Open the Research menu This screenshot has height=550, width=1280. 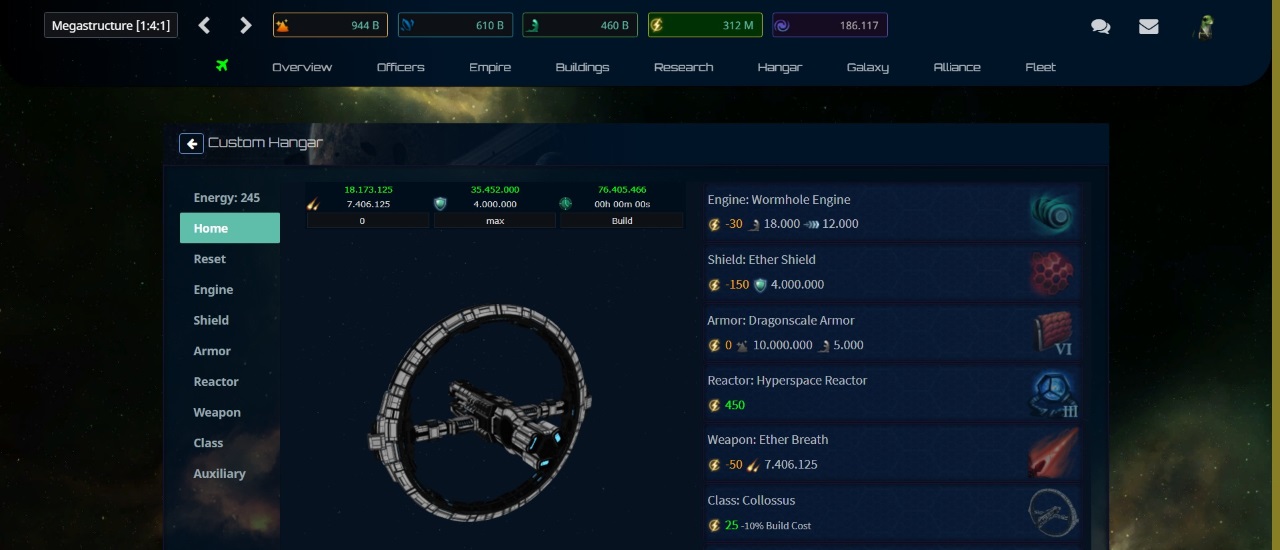click(684, 67)
